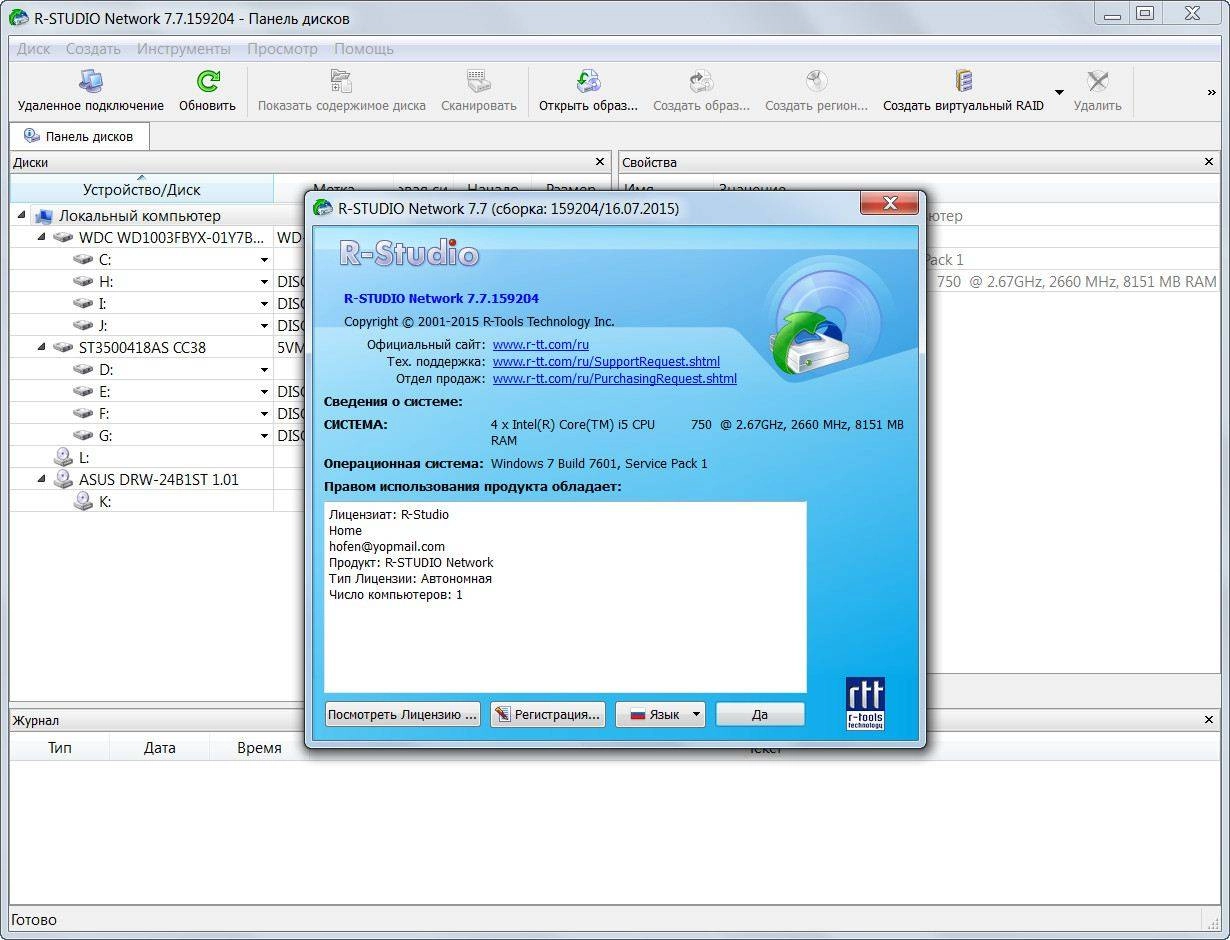Screen dimensions: 1230x940
Task: Sort by the Устройство/Диск column header
Action: pyautogui.click(x=141, y=189)
